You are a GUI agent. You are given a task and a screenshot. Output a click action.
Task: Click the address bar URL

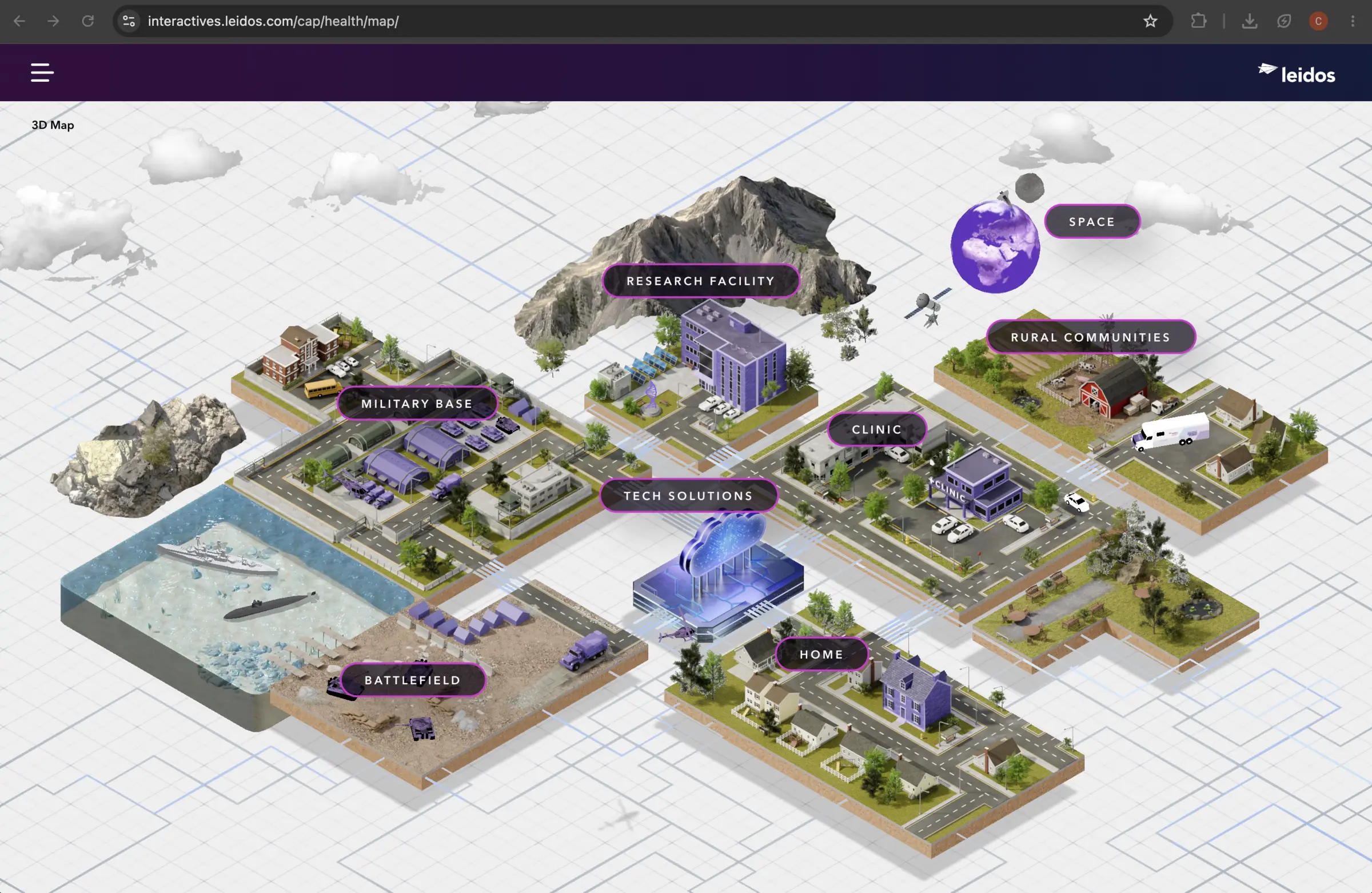pyautogui.click(x=273, y=21)
